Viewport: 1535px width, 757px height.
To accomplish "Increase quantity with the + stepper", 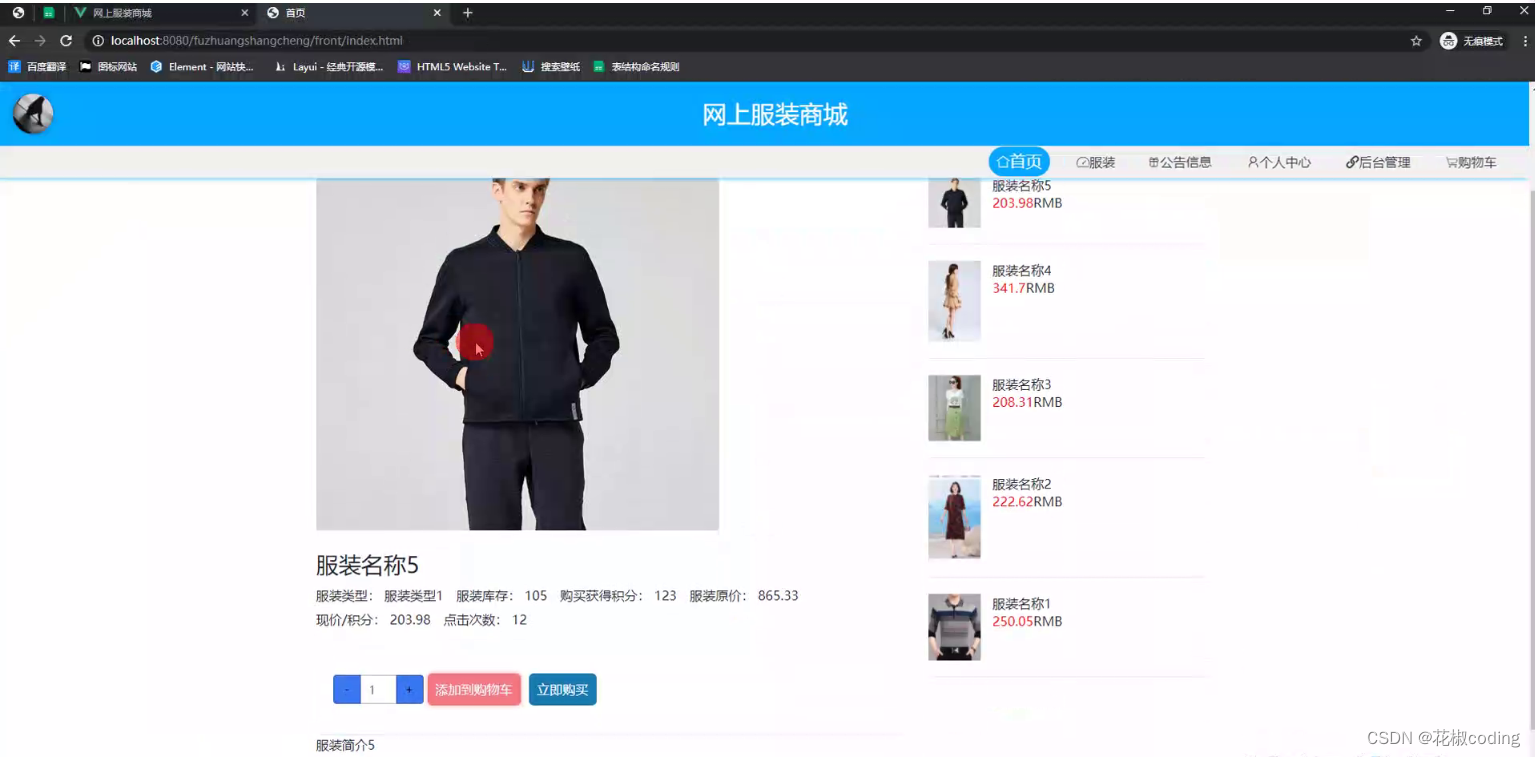I will (x=409, y=689).
